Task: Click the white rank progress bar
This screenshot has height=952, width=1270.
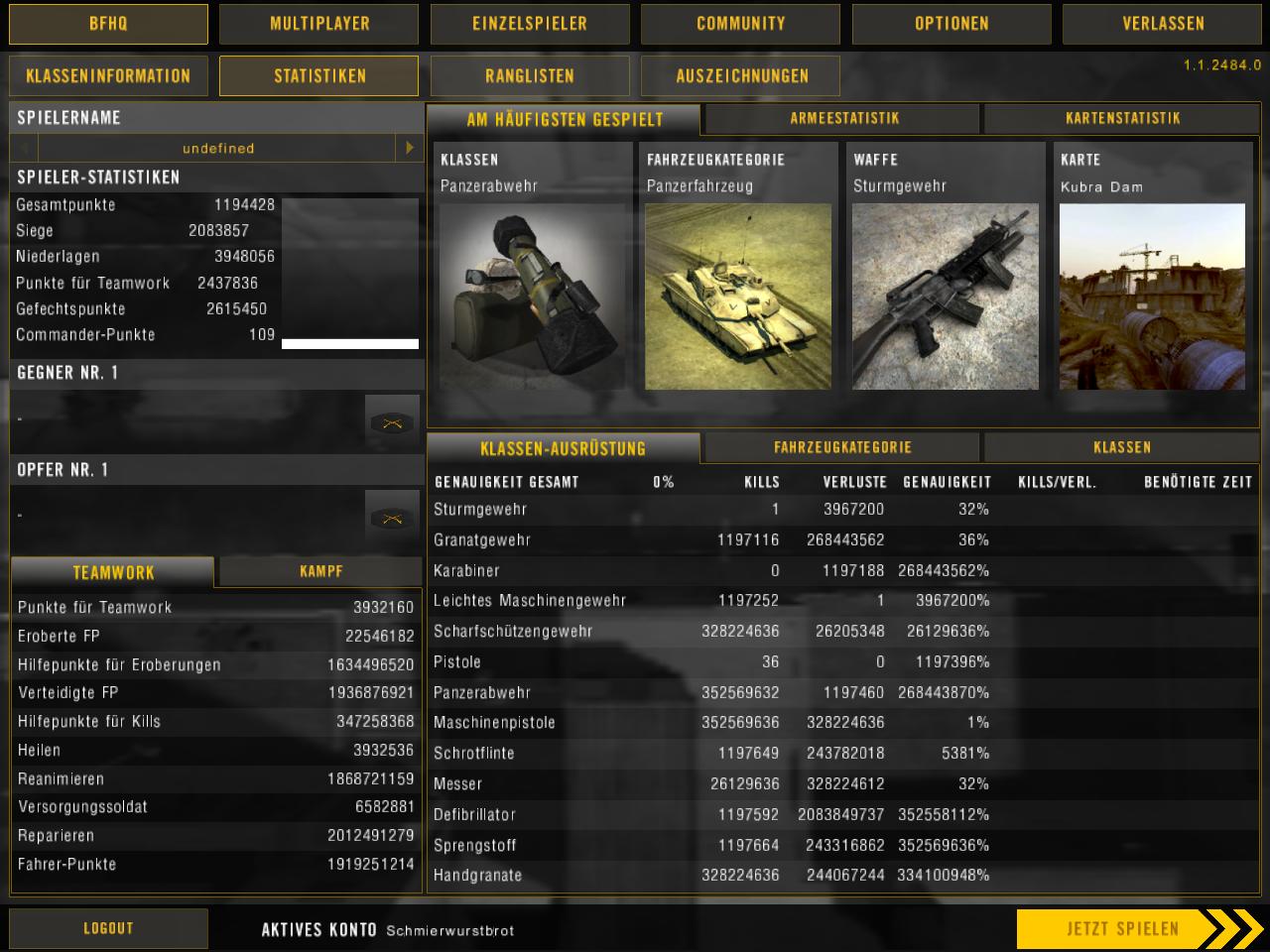Action: click(350, 344)
